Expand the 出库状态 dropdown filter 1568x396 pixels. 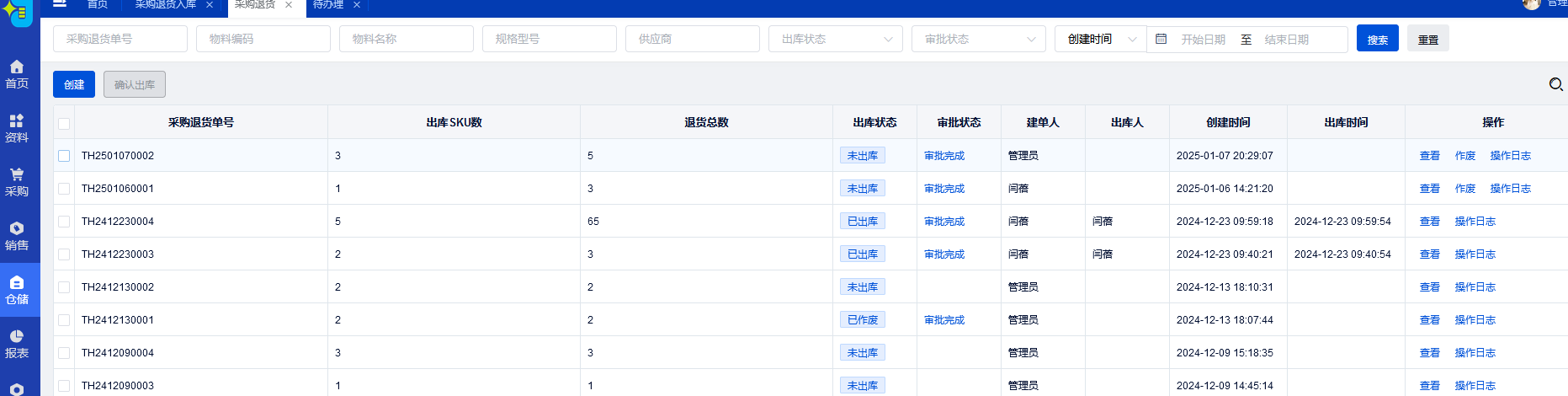tap(835, 39)
